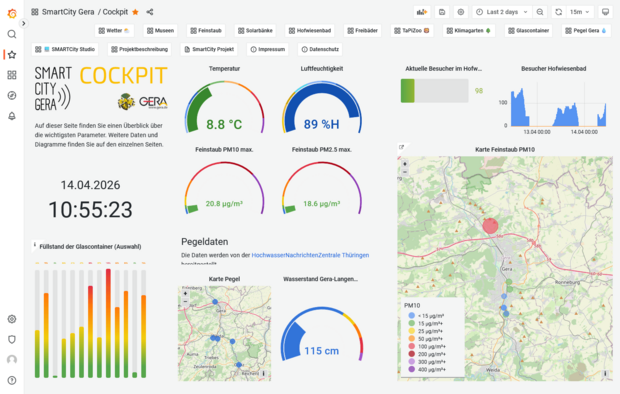
Task: Click the visitor bar gauge showing 98
Action: (x=435, y=91)
